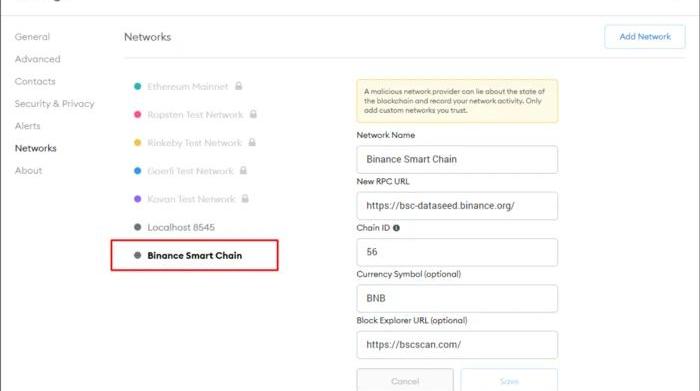This screenshot has height=391, width=700.
Task: Click into the Network Name input
Action: tap(457, 159)
